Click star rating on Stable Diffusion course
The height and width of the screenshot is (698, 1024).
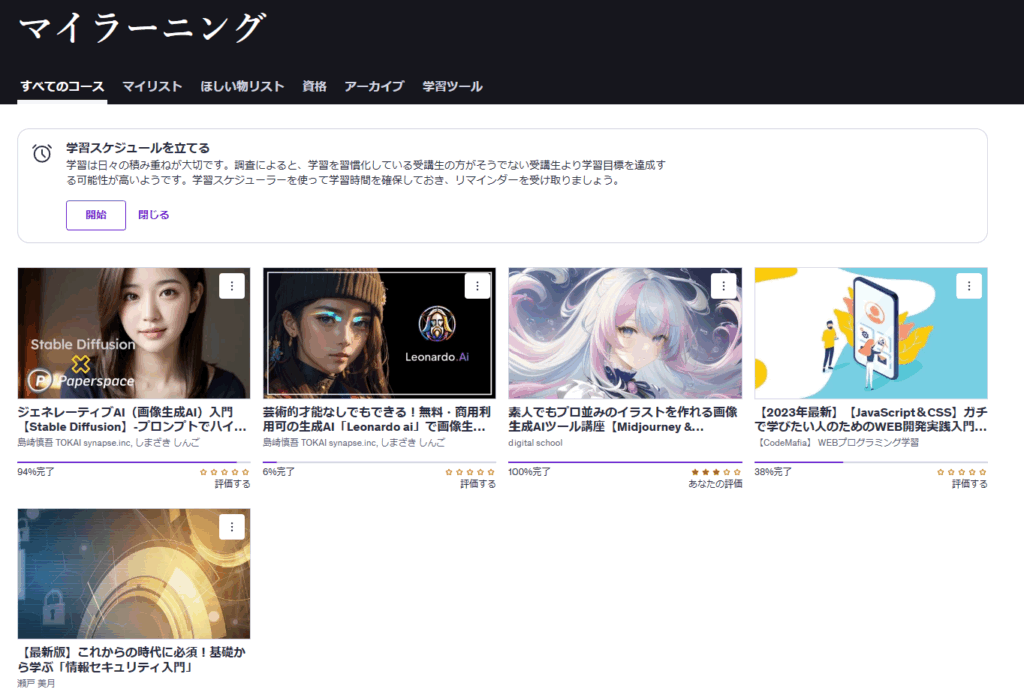pyautogui.click(x=225, y=472)
